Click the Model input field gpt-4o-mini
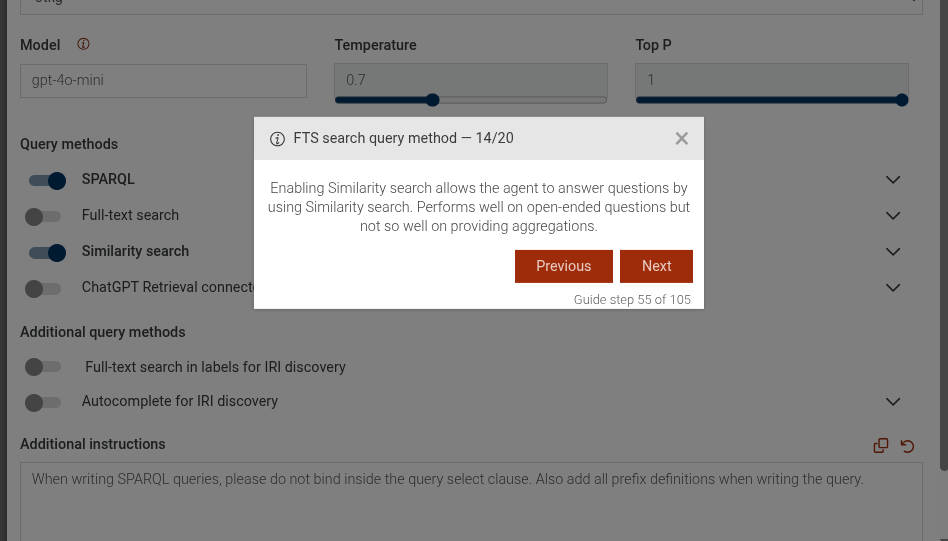Screen dimensions: 948x541 tap(163, 81)
